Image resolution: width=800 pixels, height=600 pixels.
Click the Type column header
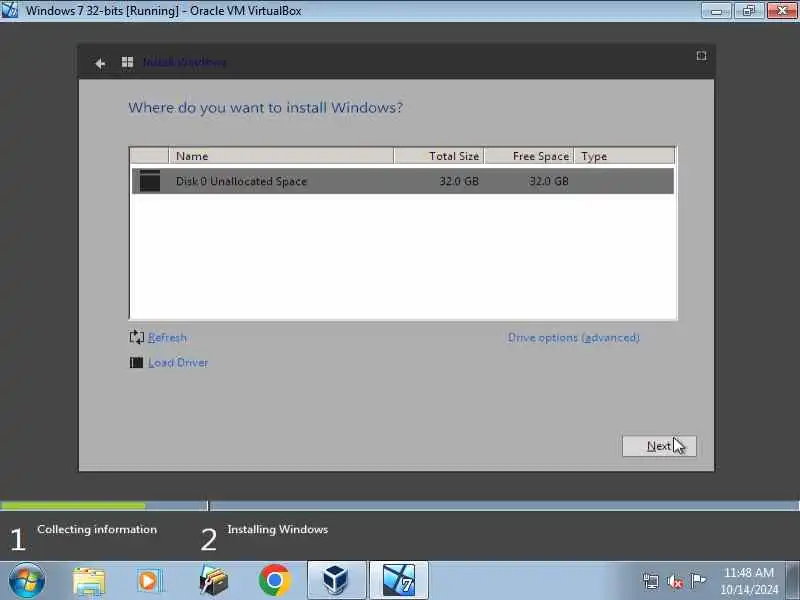624,156
